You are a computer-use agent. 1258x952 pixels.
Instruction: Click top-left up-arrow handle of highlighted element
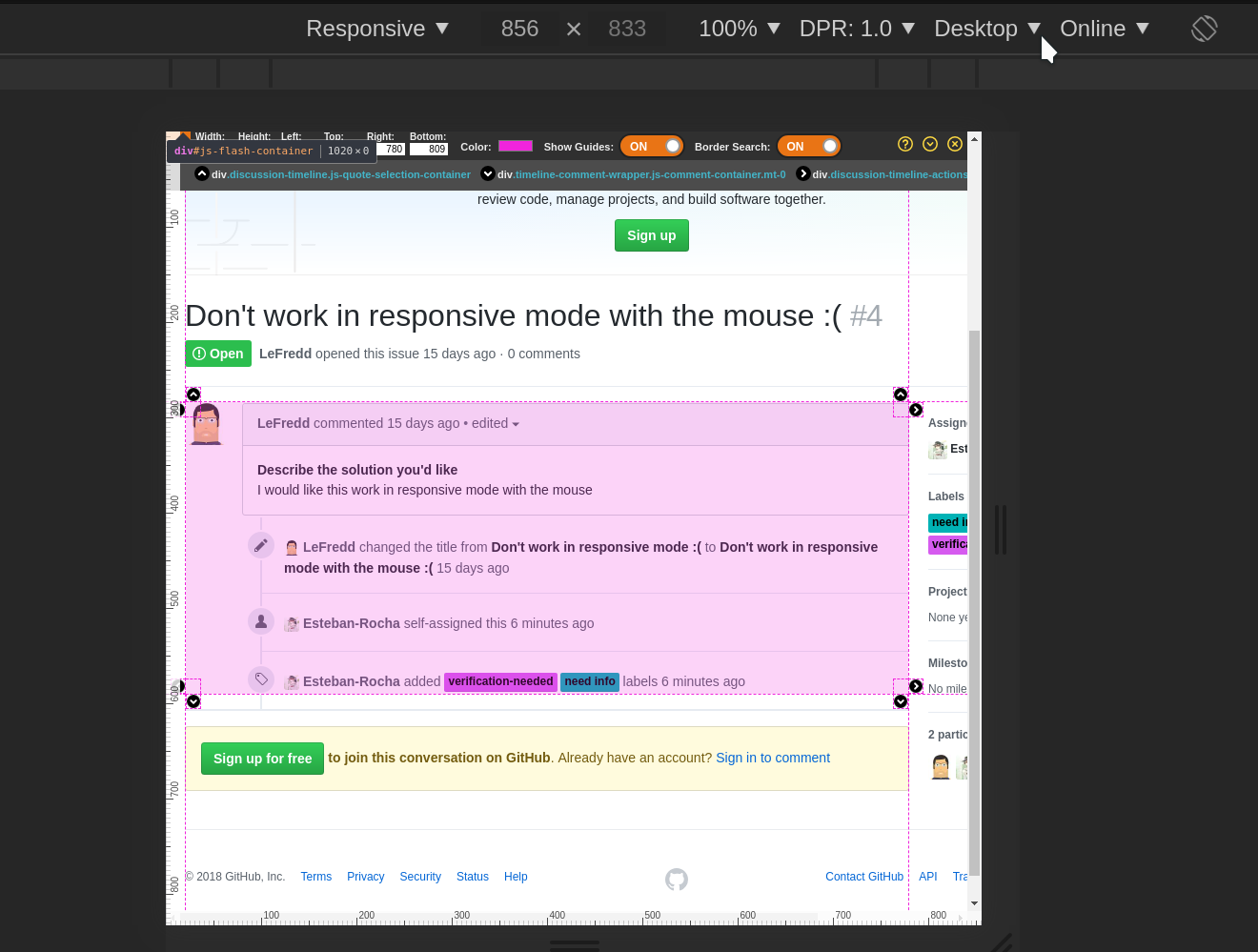(x=193, y=395)
